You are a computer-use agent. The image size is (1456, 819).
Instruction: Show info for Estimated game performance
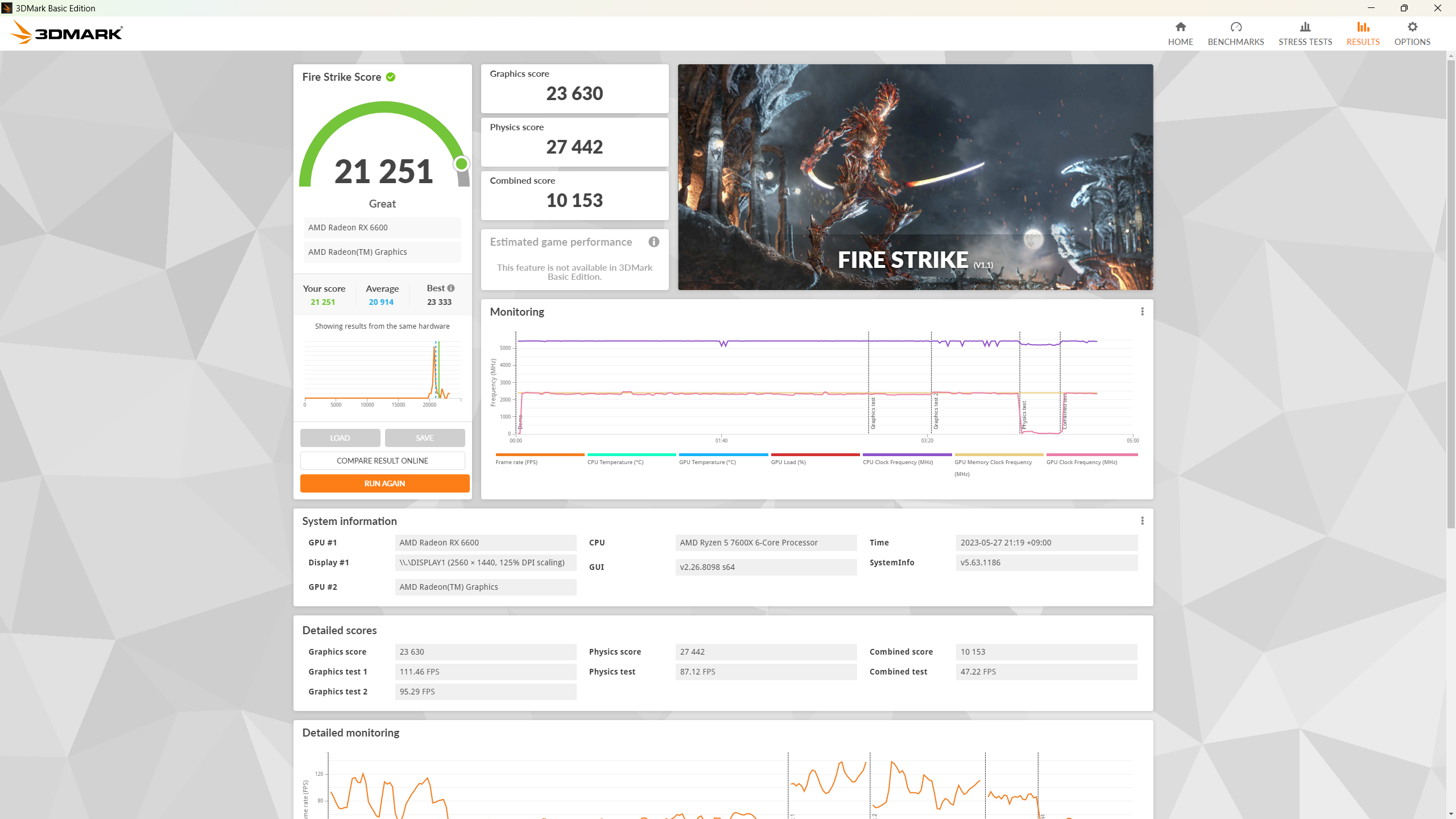point(653,242)
